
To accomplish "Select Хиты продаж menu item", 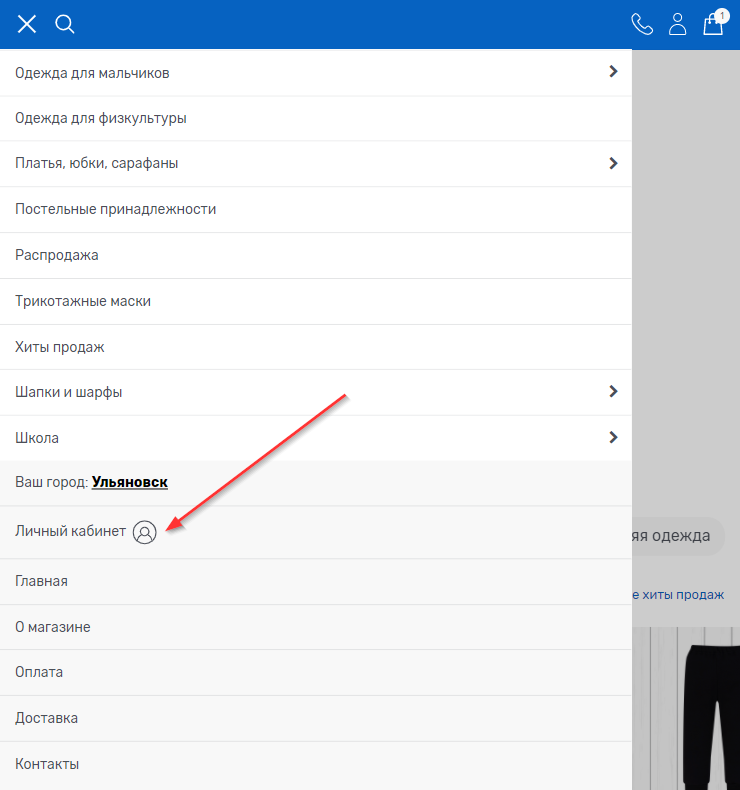I will coord(60,347).
